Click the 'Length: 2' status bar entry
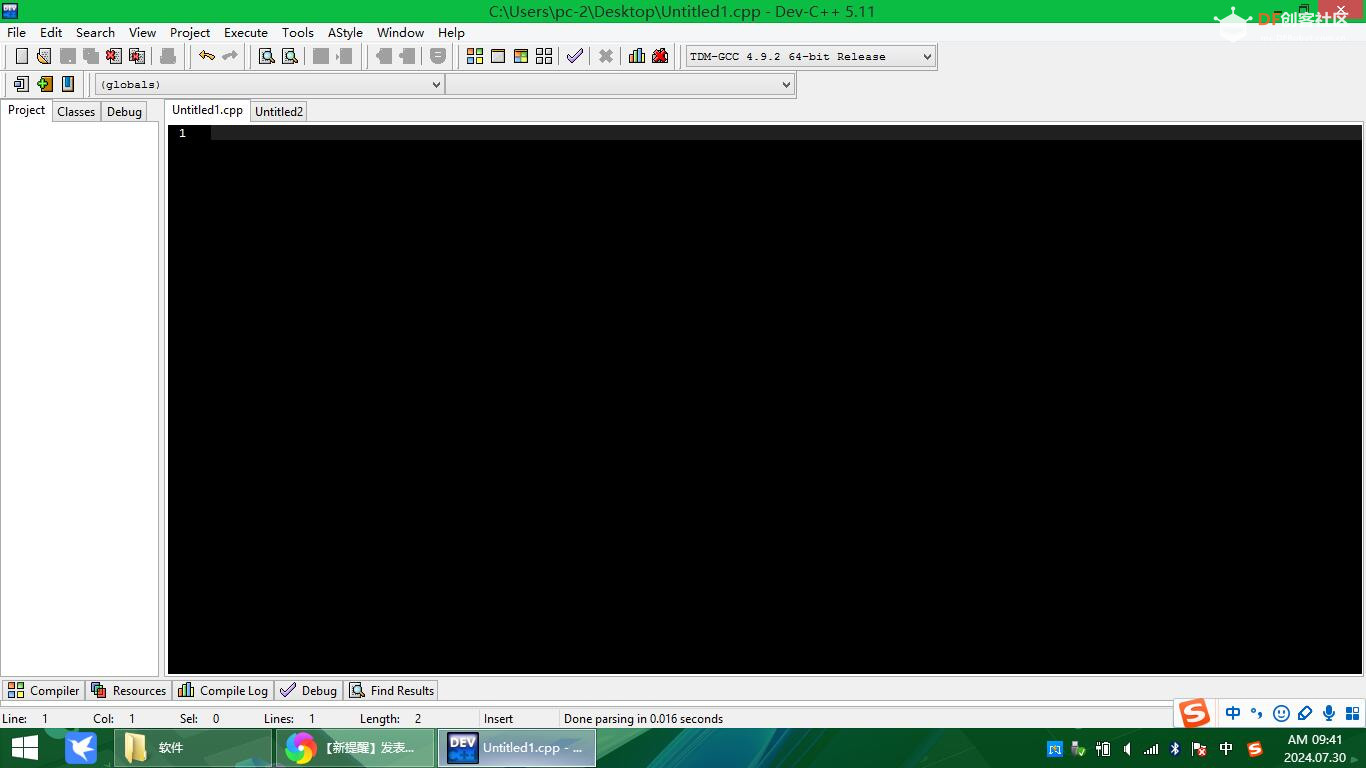Image resolution: width=1366 pixels, height=768 pixels. [390, 718]
